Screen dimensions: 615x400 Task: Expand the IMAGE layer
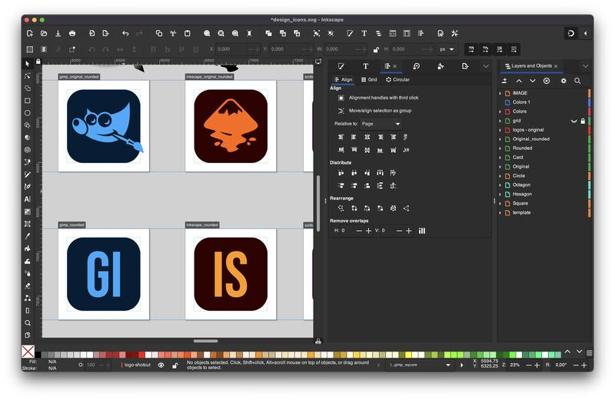pos(500,93)
